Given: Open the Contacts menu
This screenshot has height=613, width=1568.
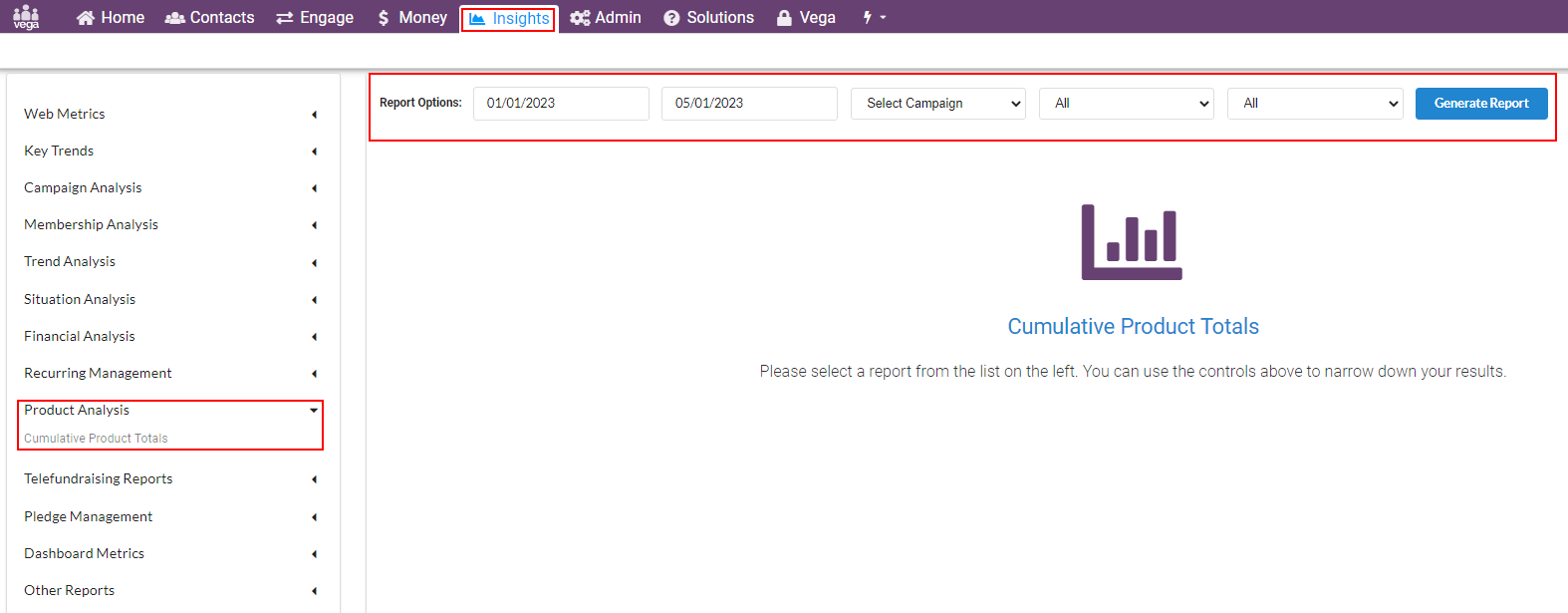Looking at the screenshot, I should pyautogui.click(x=209, y=18).
